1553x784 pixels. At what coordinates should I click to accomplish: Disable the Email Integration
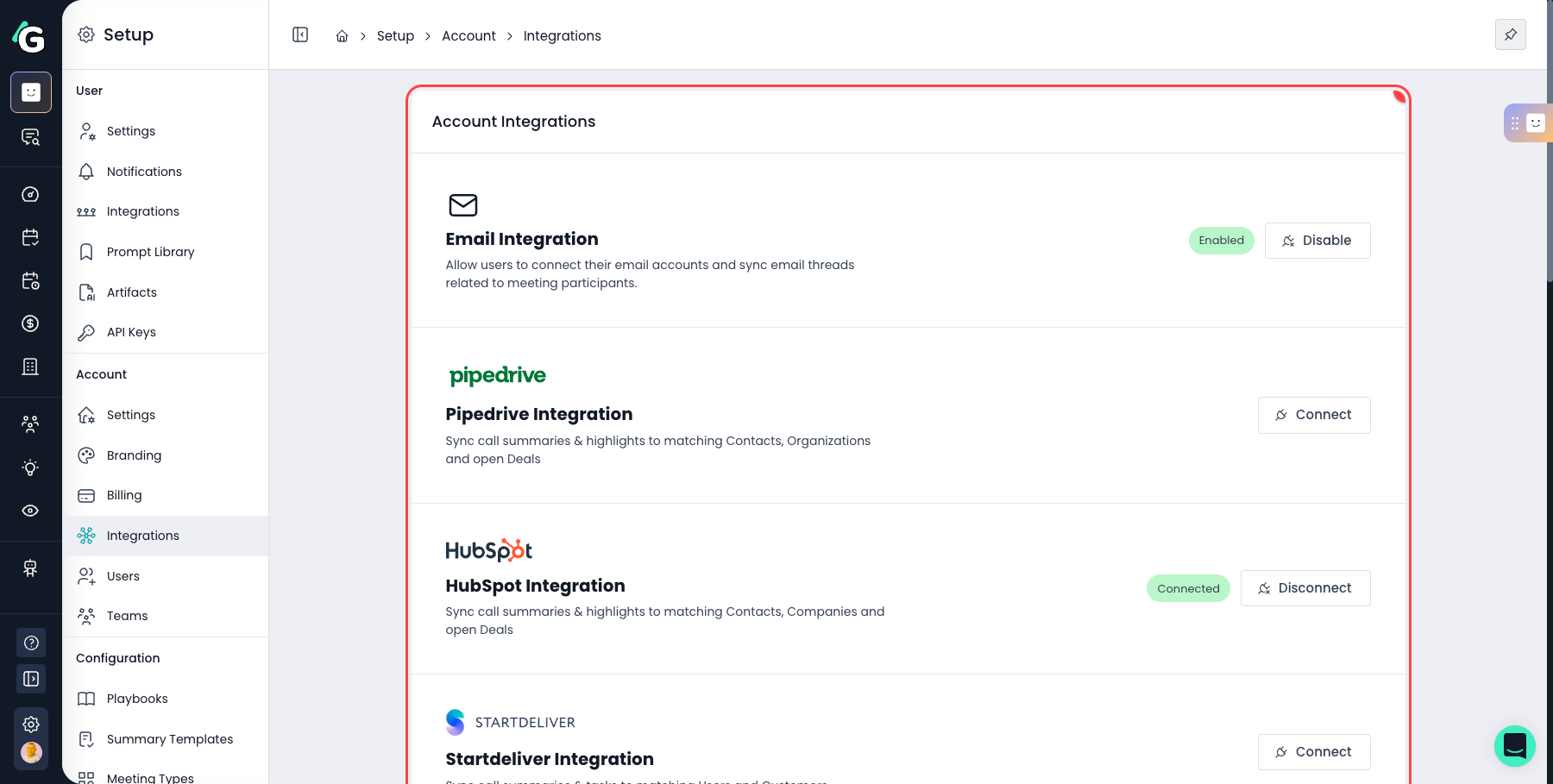coord(1317,241)
